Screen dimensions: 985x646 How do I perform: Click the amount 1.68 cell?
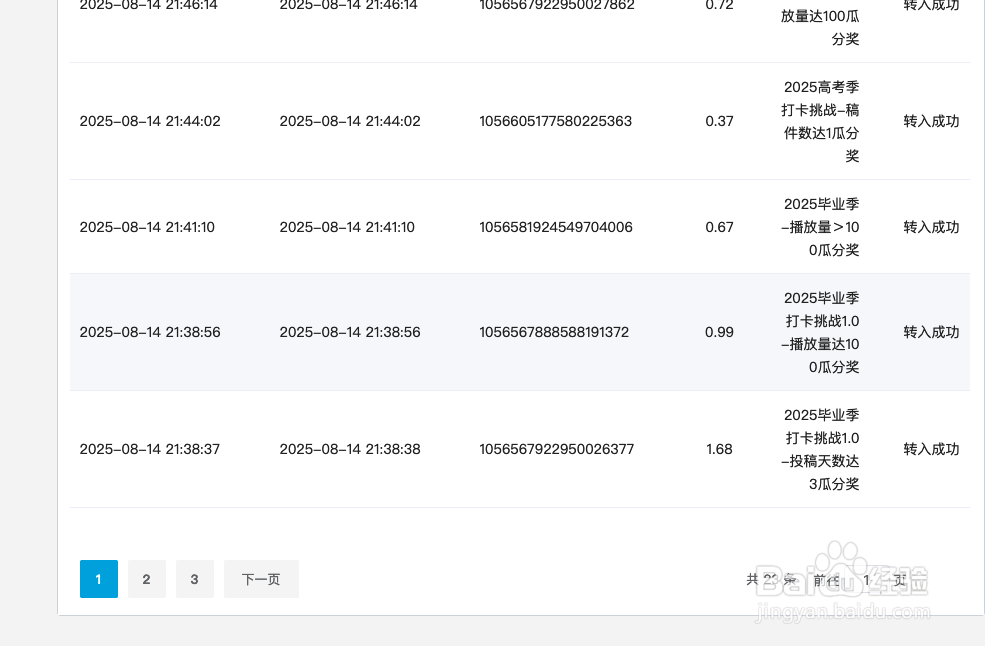click(719, 449)
